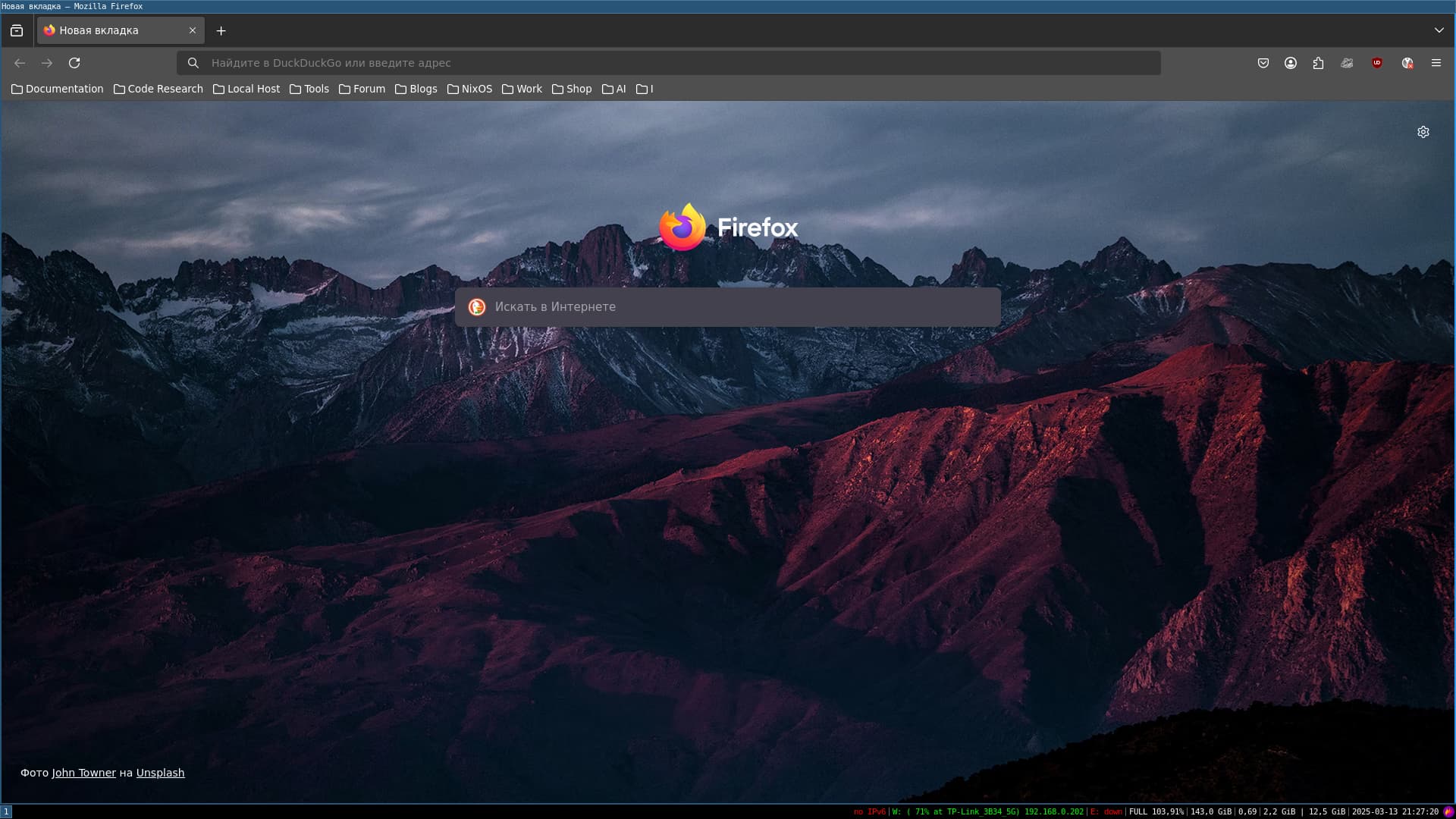Follow the John Towner photo credit link

click(83, 773)
